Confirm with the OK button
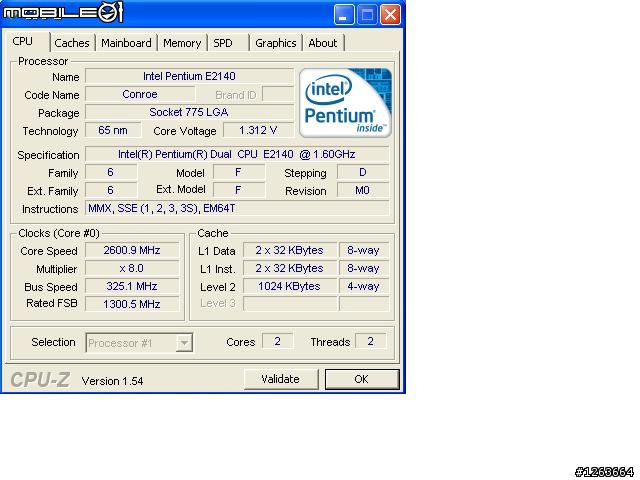The height and width of the screenshot is (480, 640). [362, 379]
